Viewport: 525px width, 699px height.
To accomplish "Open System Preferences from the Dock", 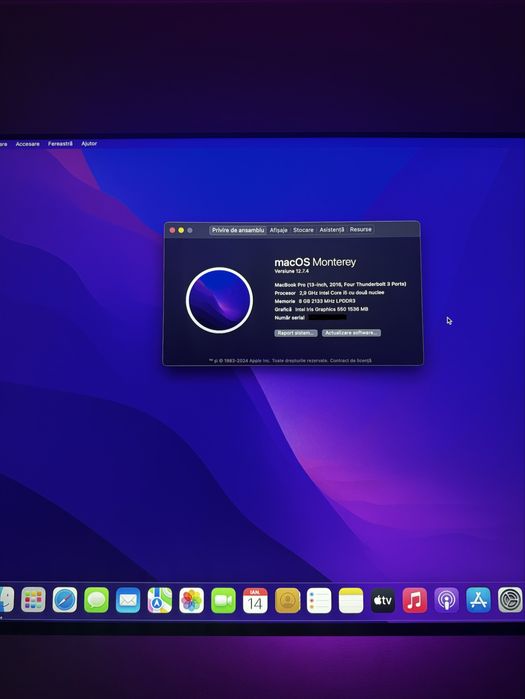I will click(x=510, y=600).
